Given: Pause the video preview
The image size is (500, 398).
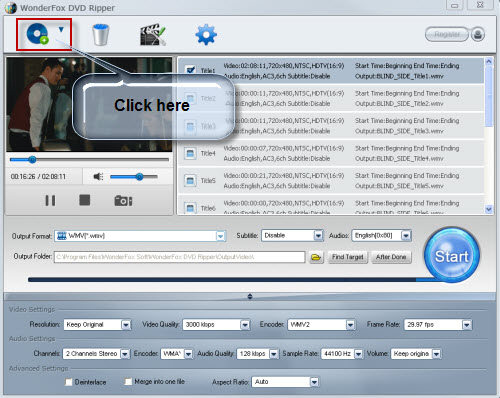Looking at the screenshot, I should tap(50, 200).
